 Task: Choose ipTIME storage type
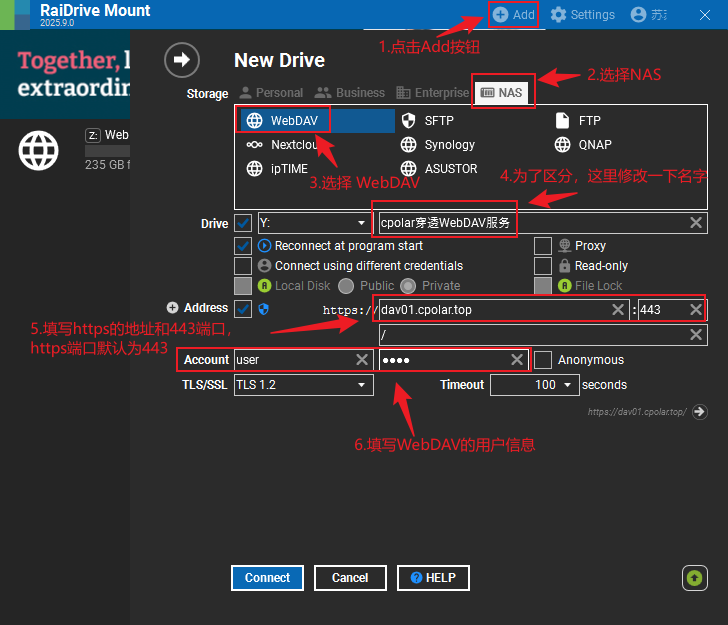pos(277,169)
